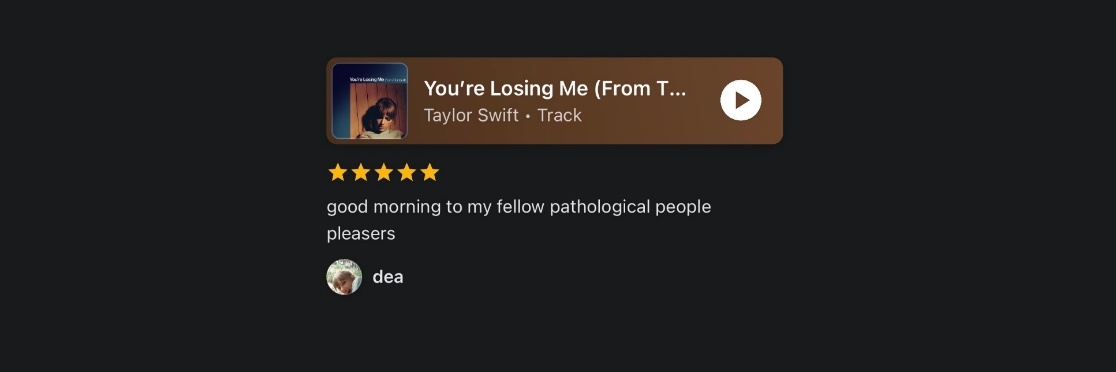Set the rating to one star

[337, 172]
